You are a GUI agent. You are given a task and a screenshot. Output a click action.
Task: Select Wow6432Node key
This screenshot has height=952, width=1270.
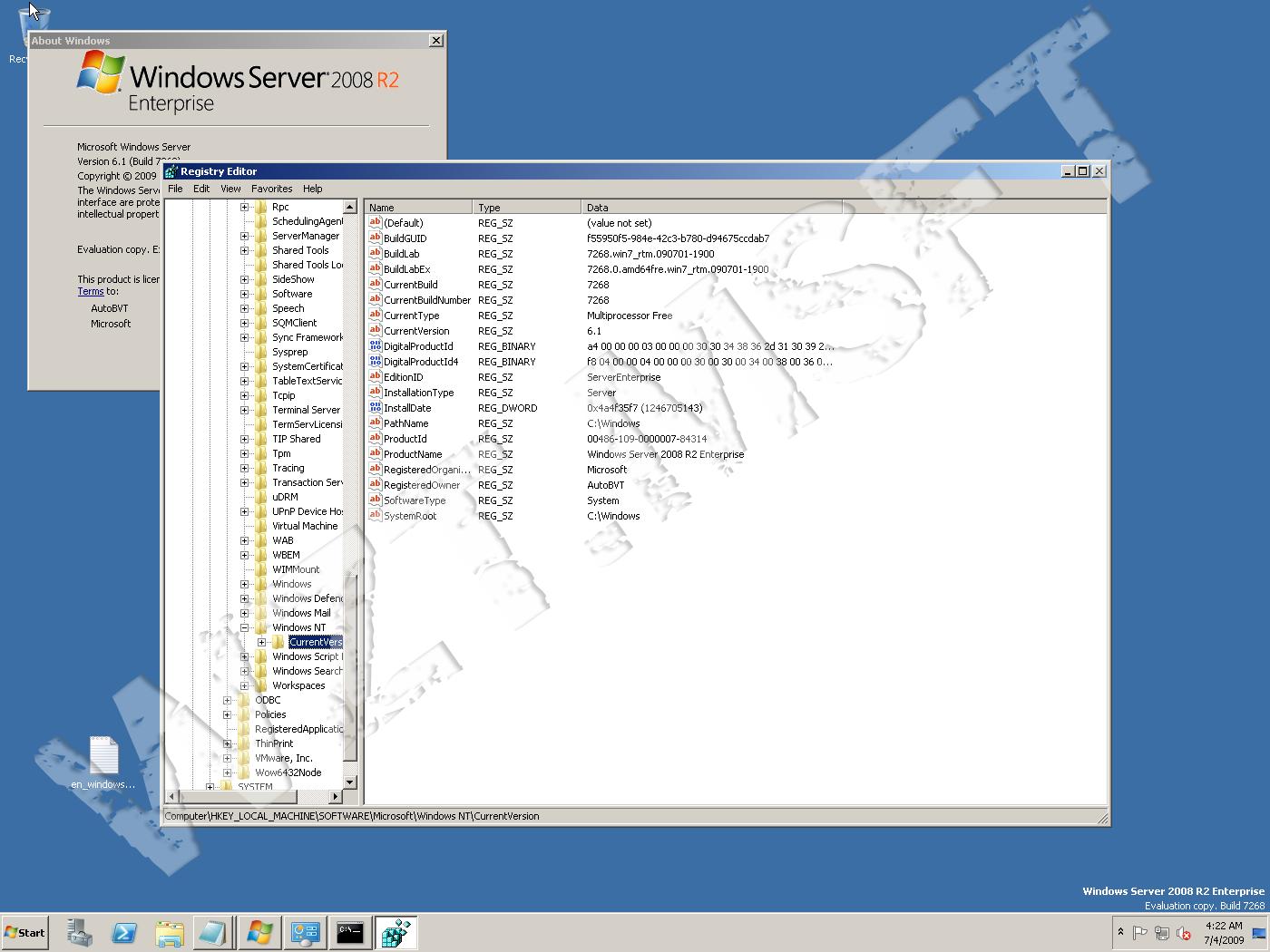[288, 772]
